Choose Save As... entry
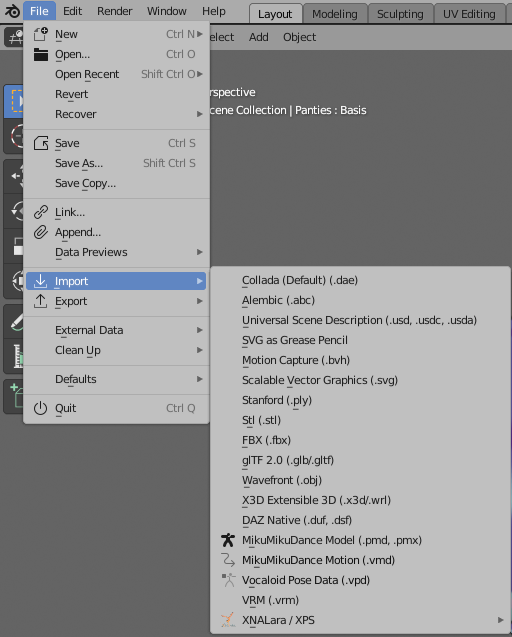The width and height of the screenshot is (512, 637). pos(116,163)
